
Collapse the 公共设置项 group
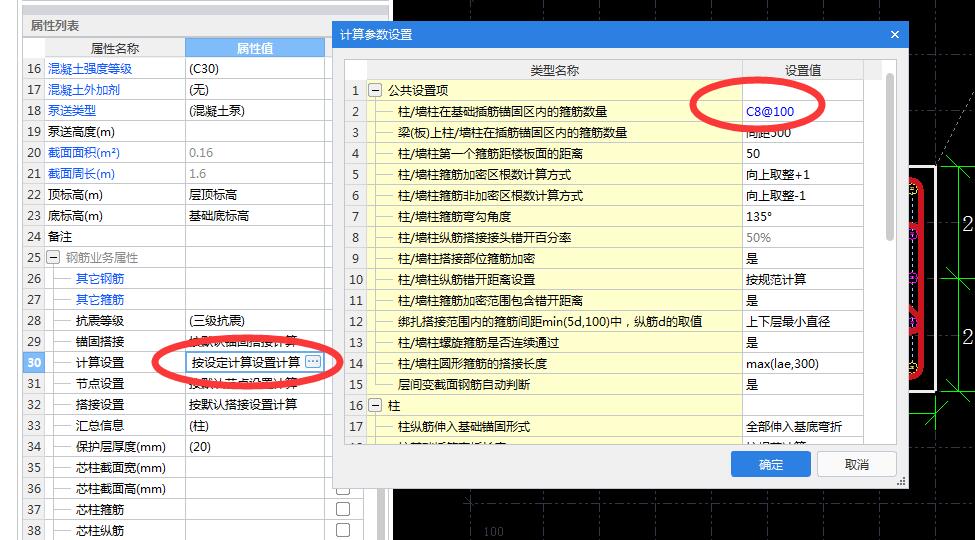point(375,91)
